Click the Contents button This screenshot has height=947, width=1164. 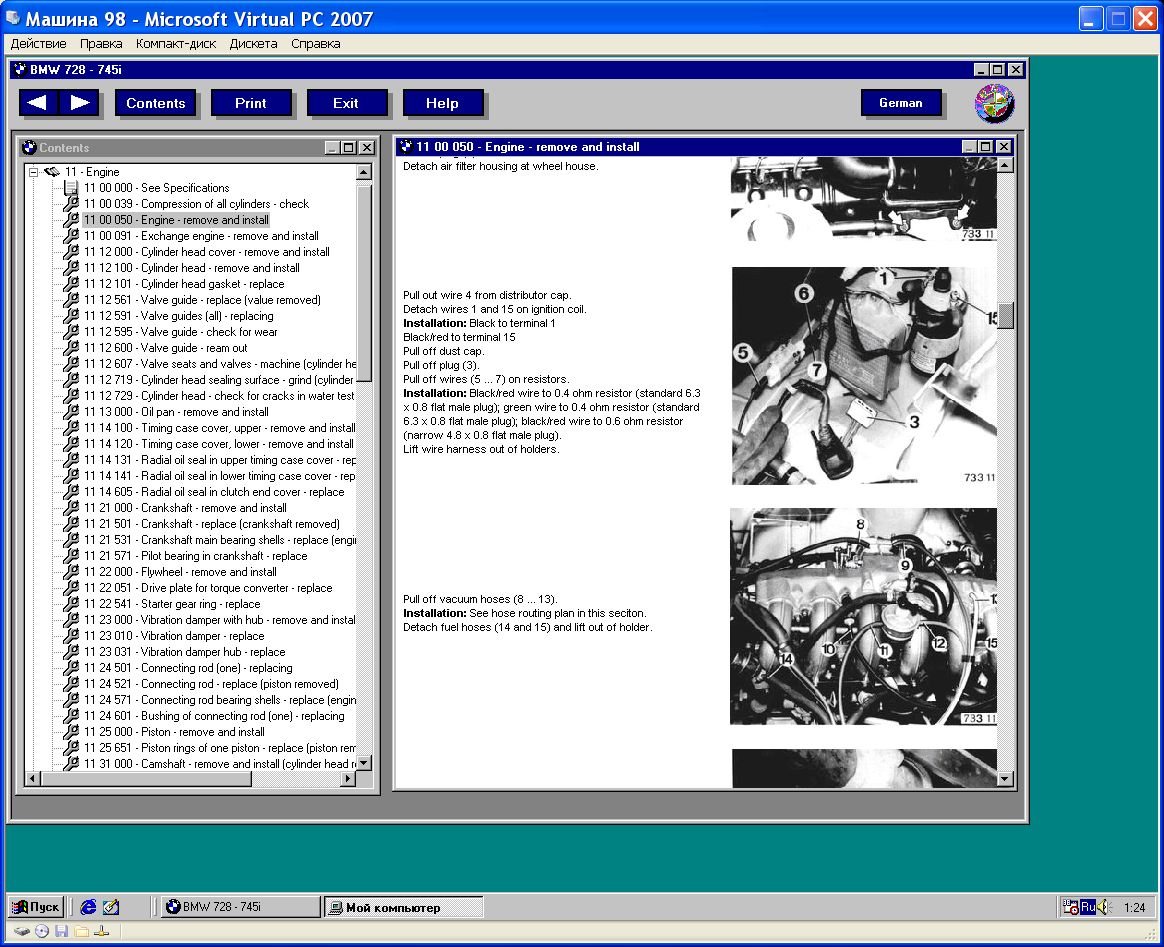coord(155,103)
